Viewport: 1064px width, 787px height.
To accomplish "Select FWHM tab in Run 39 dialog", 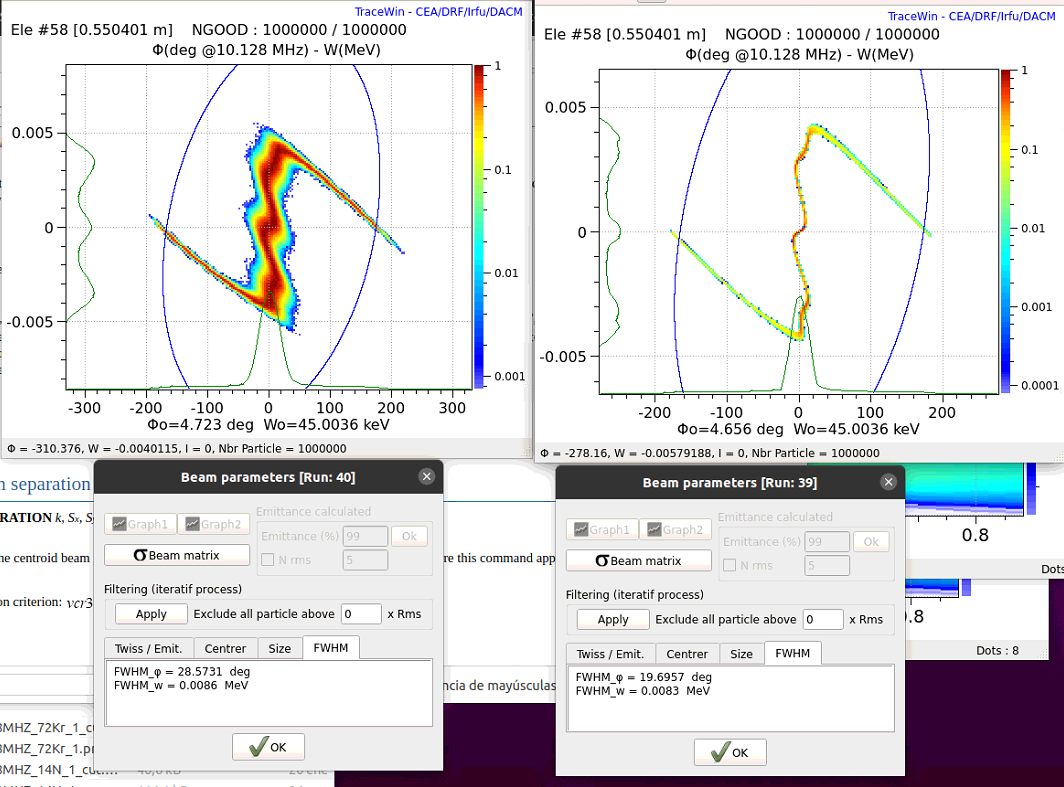I will [x=793, y=653].
